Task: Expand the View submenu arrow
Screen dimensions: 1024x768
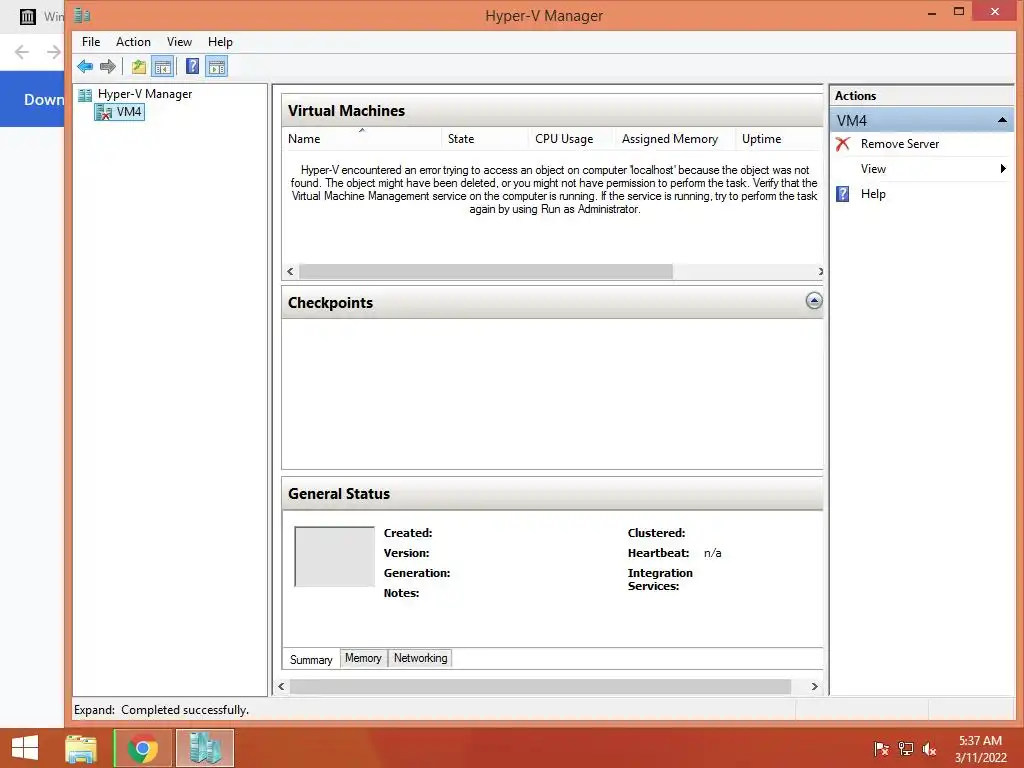Action: click(1003, 169)
